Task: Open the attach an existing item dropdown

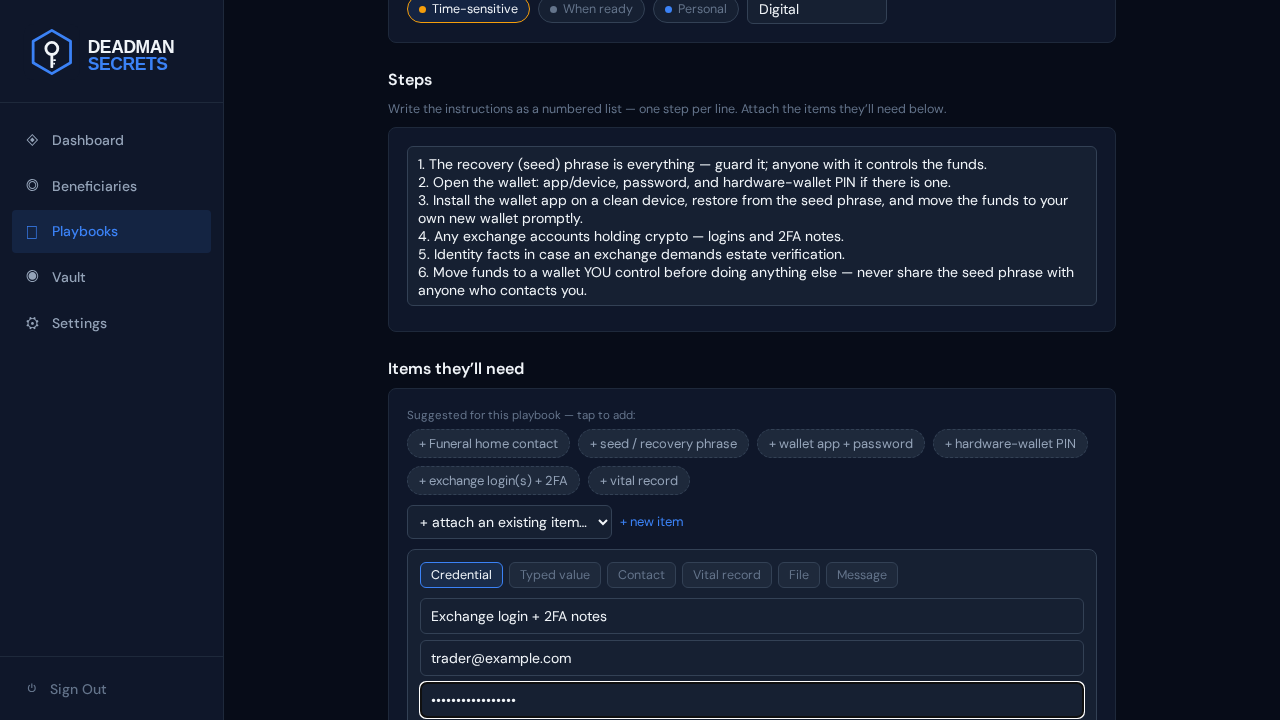Action: coord(509,522)
